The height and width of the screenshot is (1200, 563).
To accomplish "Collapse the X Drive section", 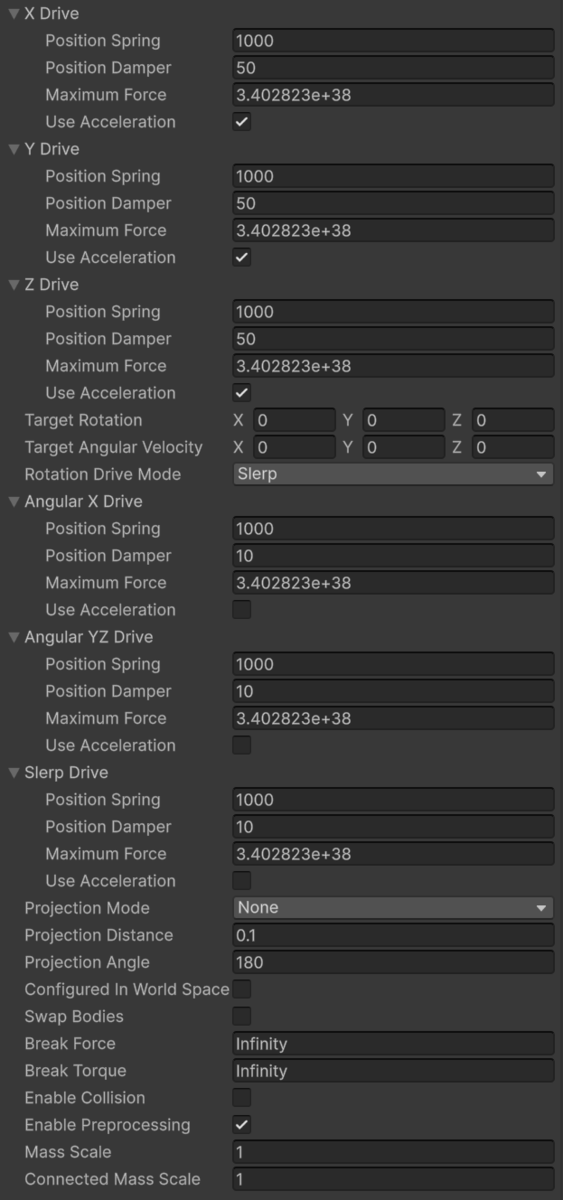I will (x=14, y=14).
